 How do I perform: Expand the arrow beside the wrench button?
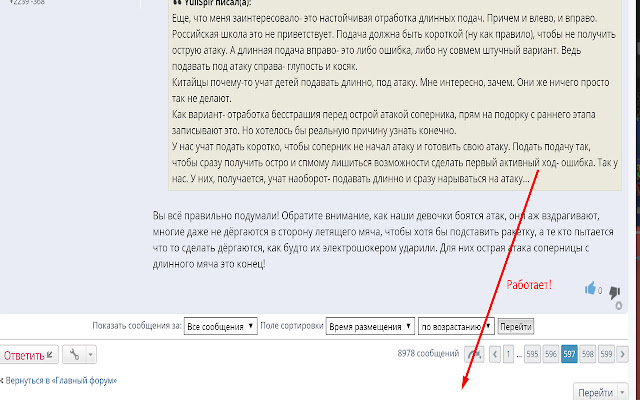point(91,354)
